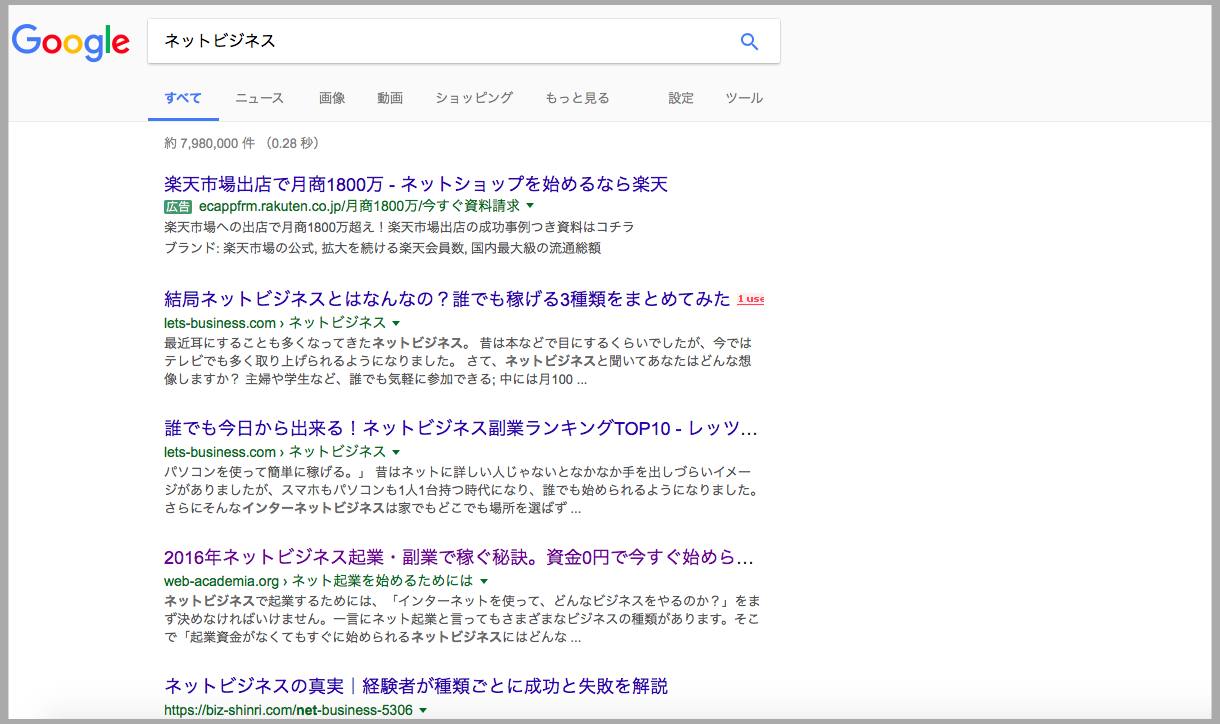The height and width of the screenshot is (724, 1220).
Task: Open 結局ネットビジネスとはなんなの result link
Action: coord(448,299)
